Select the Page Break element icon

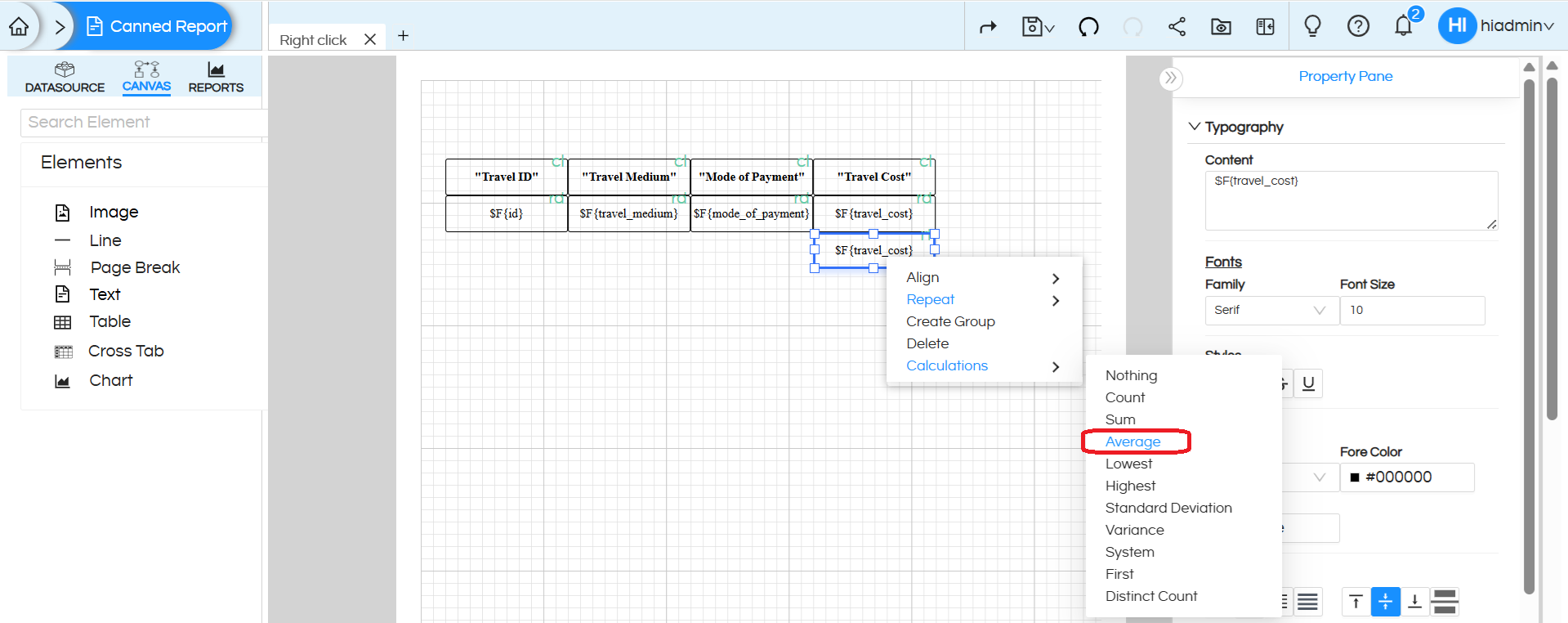click(x=62, y=267)
